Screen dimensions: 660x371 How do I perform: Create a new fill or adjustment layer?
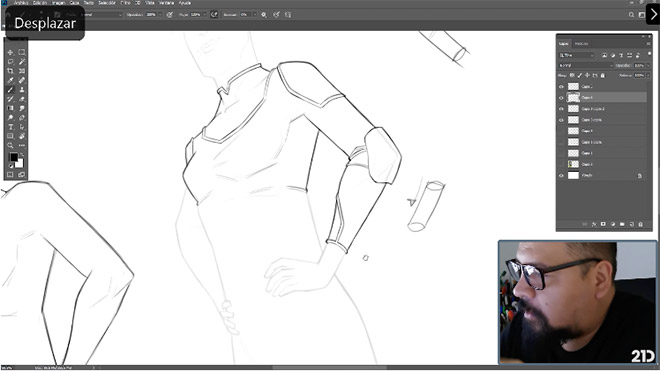pyautogui.click(x=613, y=224)
